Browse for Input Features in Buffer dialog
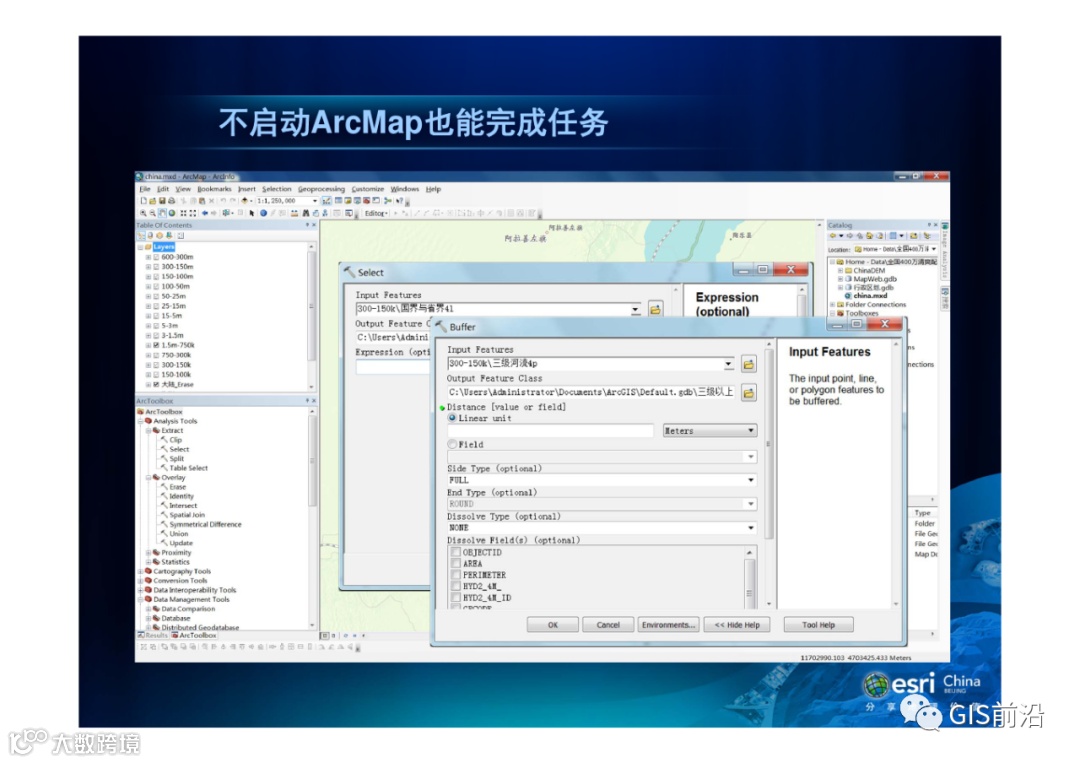Screen dimensions: 1080x763 [749, 364]
